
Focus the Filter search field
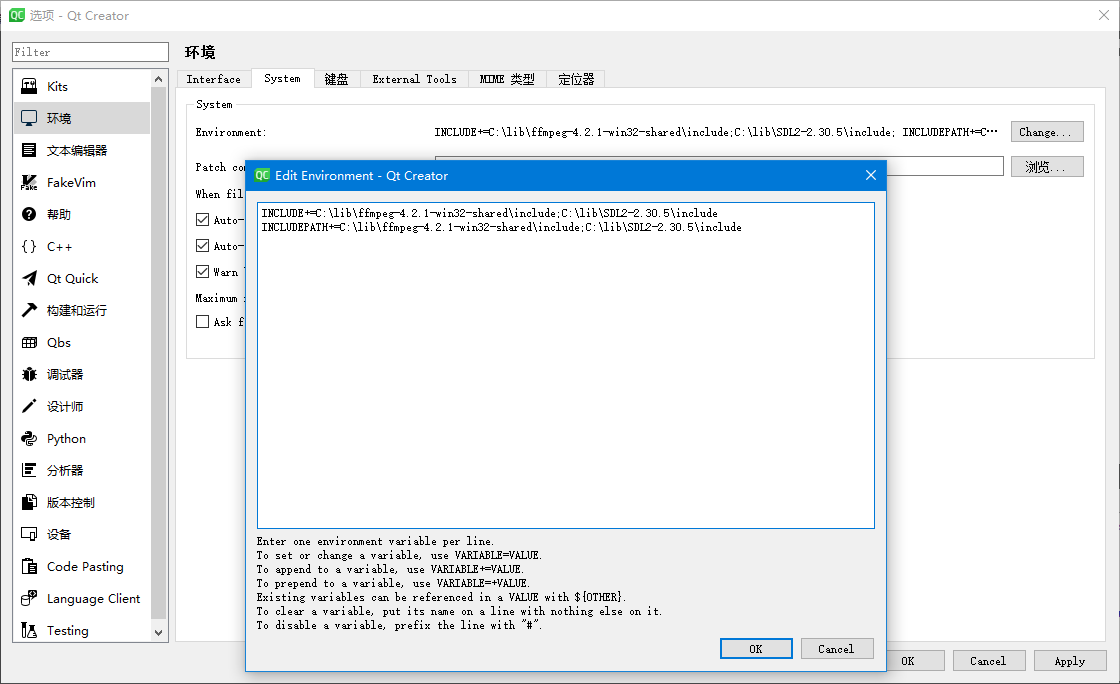(x=90, y=52)
